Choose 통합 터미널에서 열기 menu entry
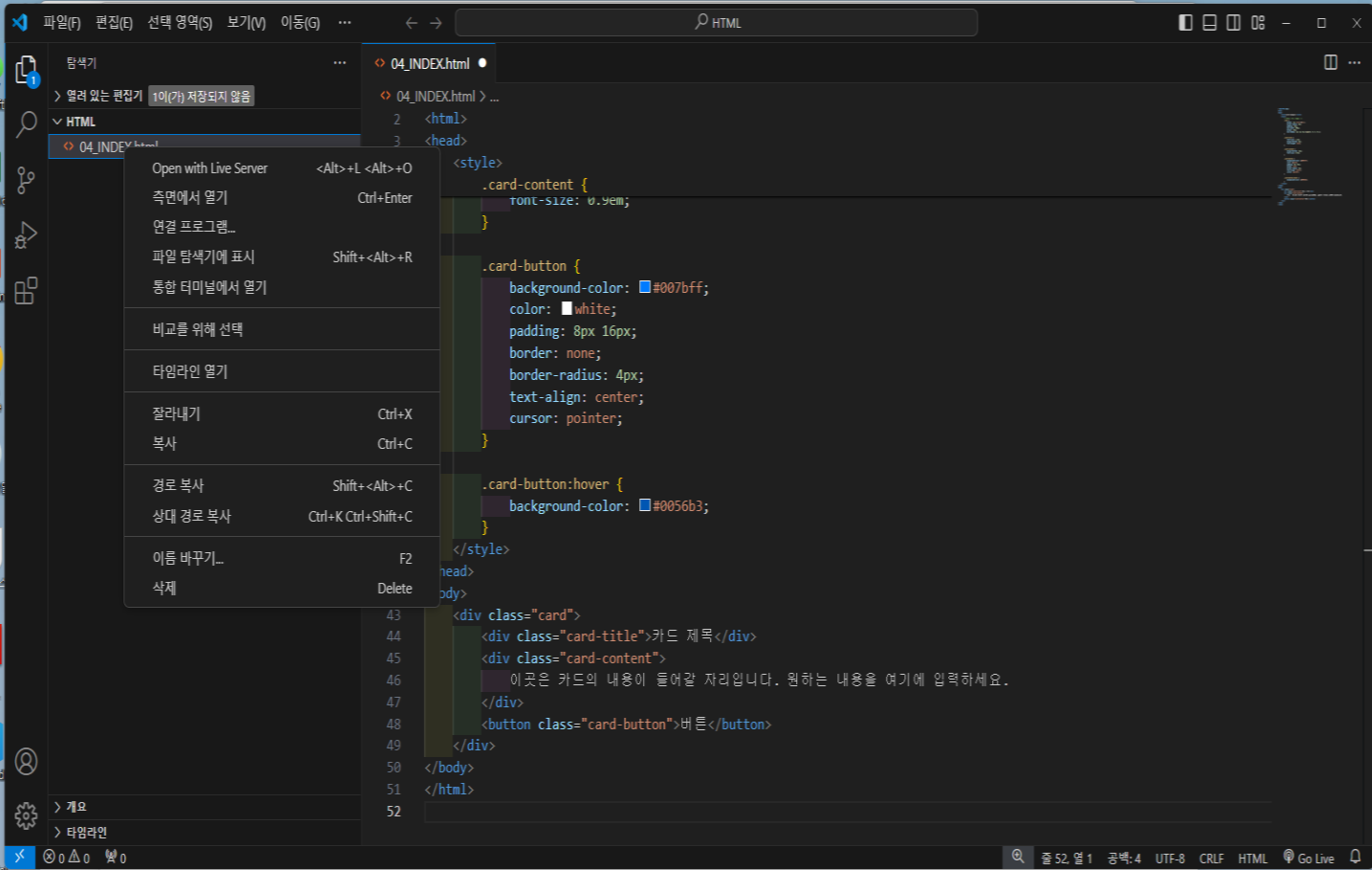1372x870 pixels. (282, 287)
